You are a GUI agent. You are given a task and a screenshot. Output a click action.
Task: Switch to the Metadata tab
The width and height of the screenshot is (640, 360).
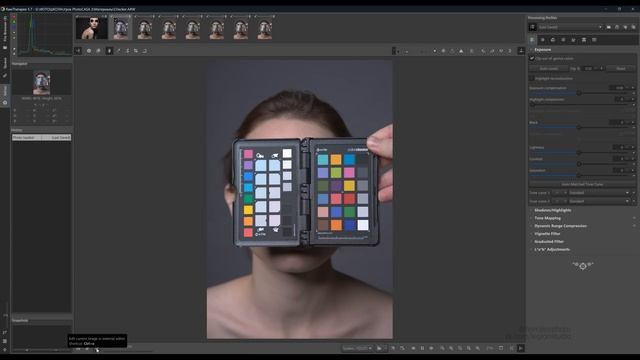pos(594,40)
